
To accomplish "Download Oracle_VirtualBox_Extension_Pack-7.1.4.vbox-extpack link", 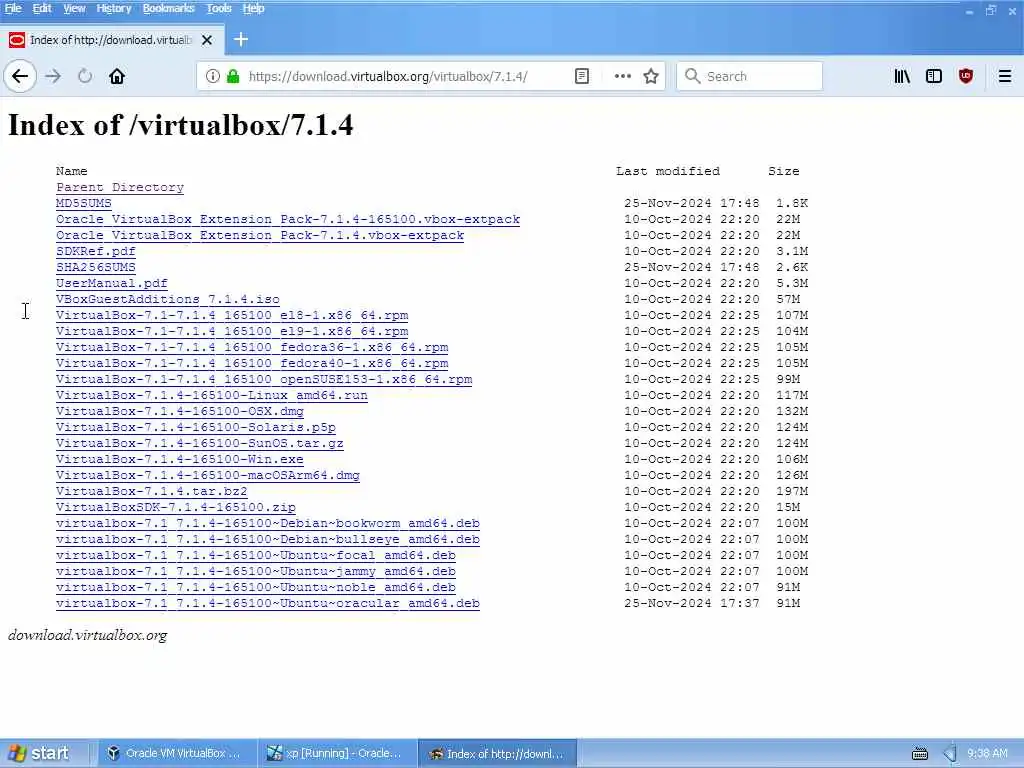I will [260, 235].
